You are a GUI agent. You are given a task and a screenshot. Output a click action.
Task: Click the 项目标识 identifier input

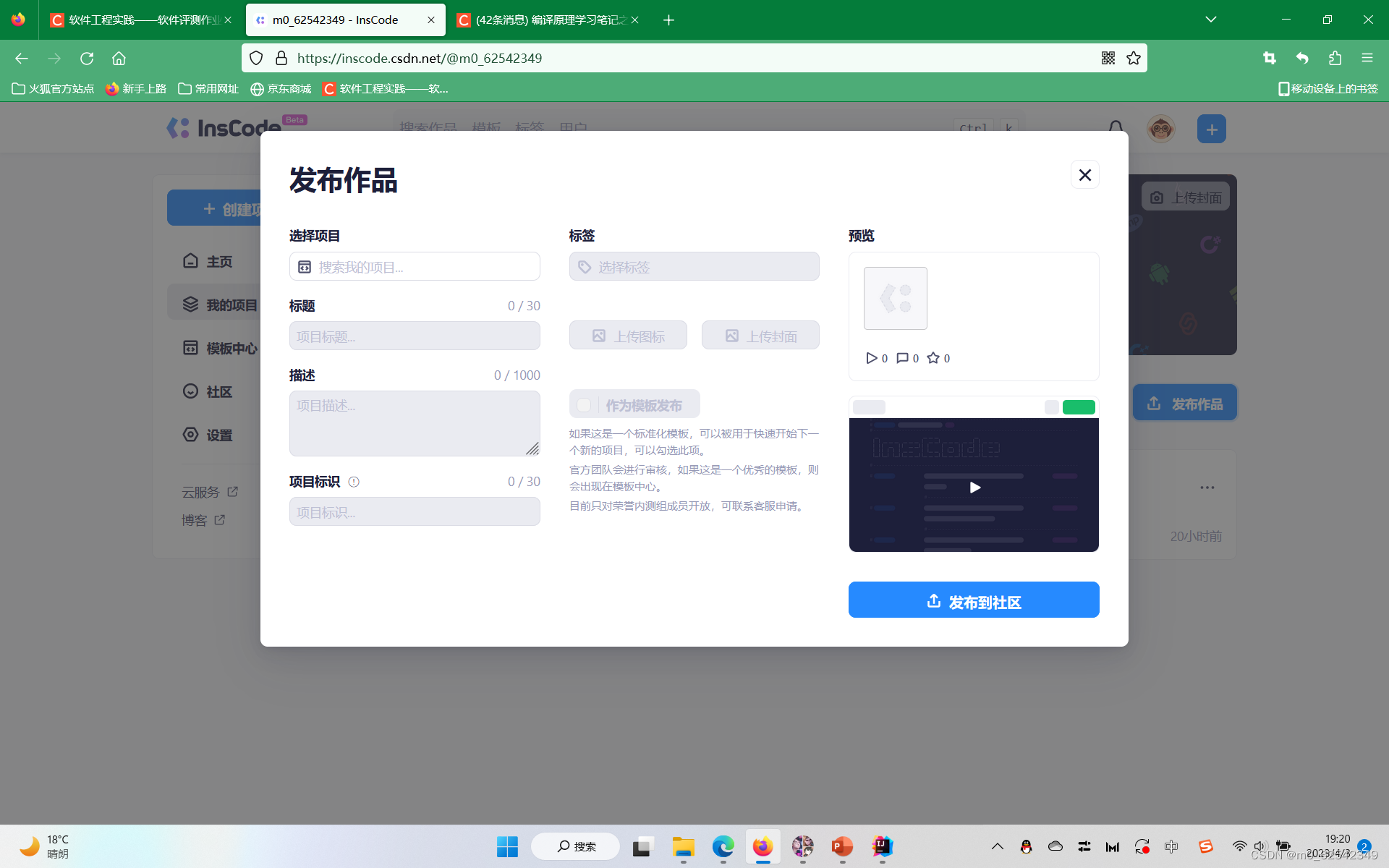415,511
